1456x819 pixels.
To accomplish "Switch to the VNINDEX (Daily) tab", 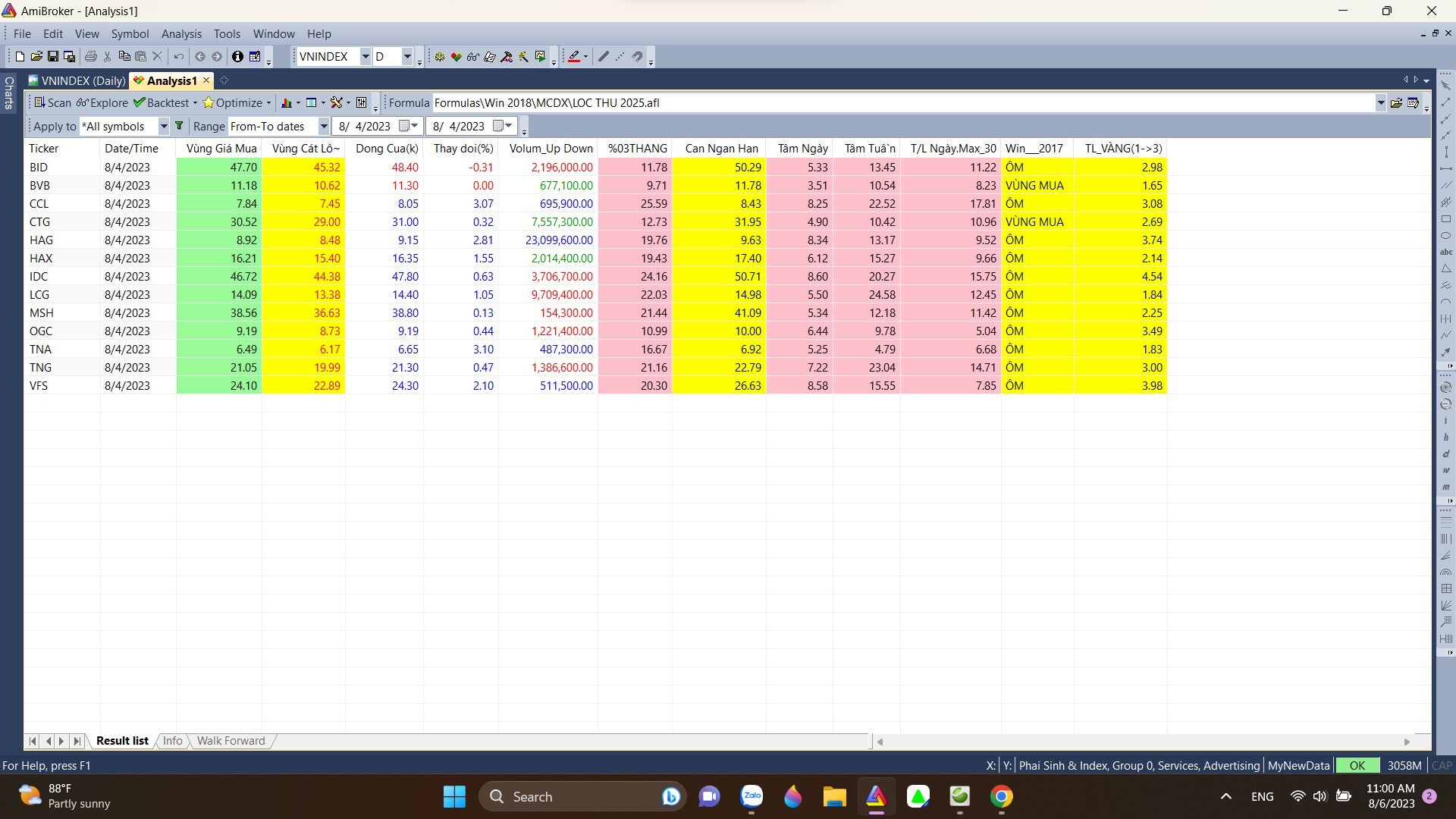I will pyautogui.click(x=77, y=80).
